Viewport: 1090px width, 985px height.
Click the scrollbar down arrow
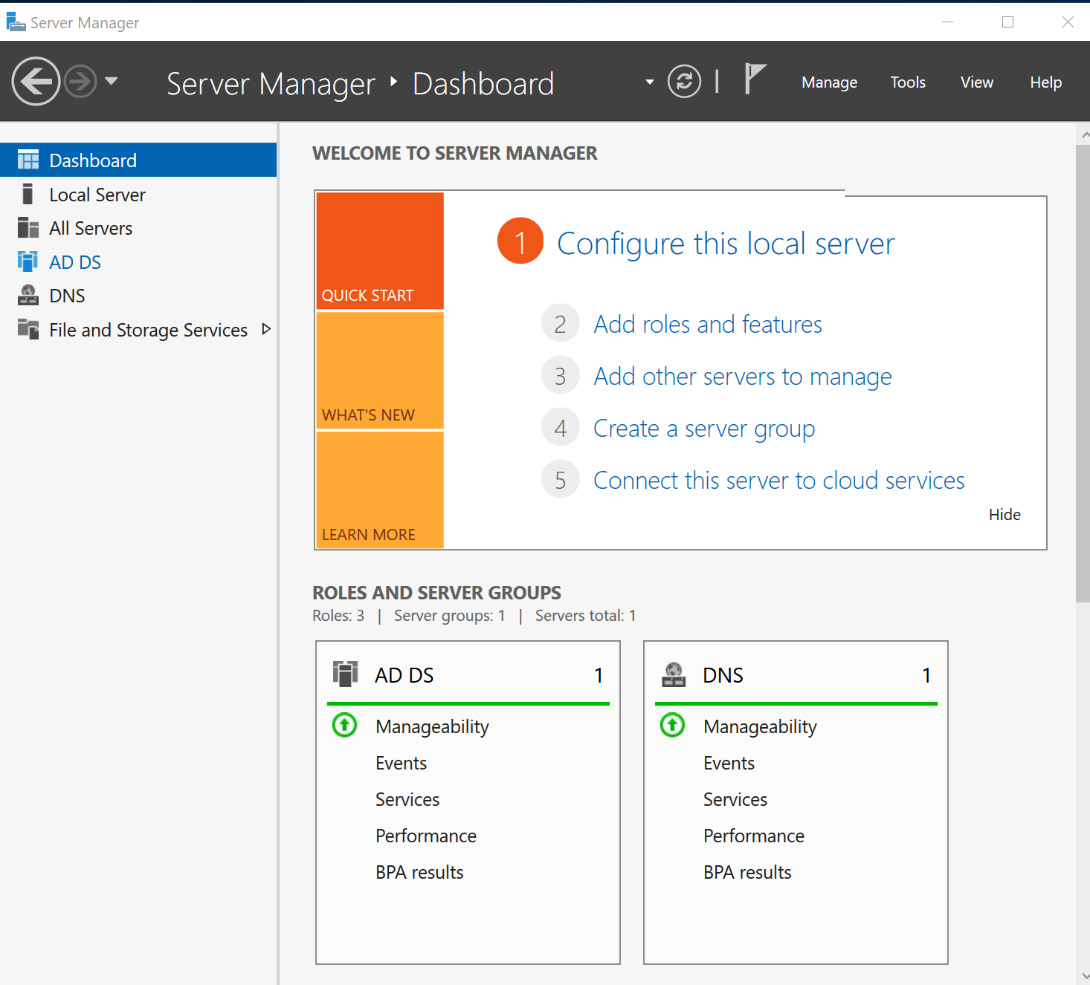1084,975
